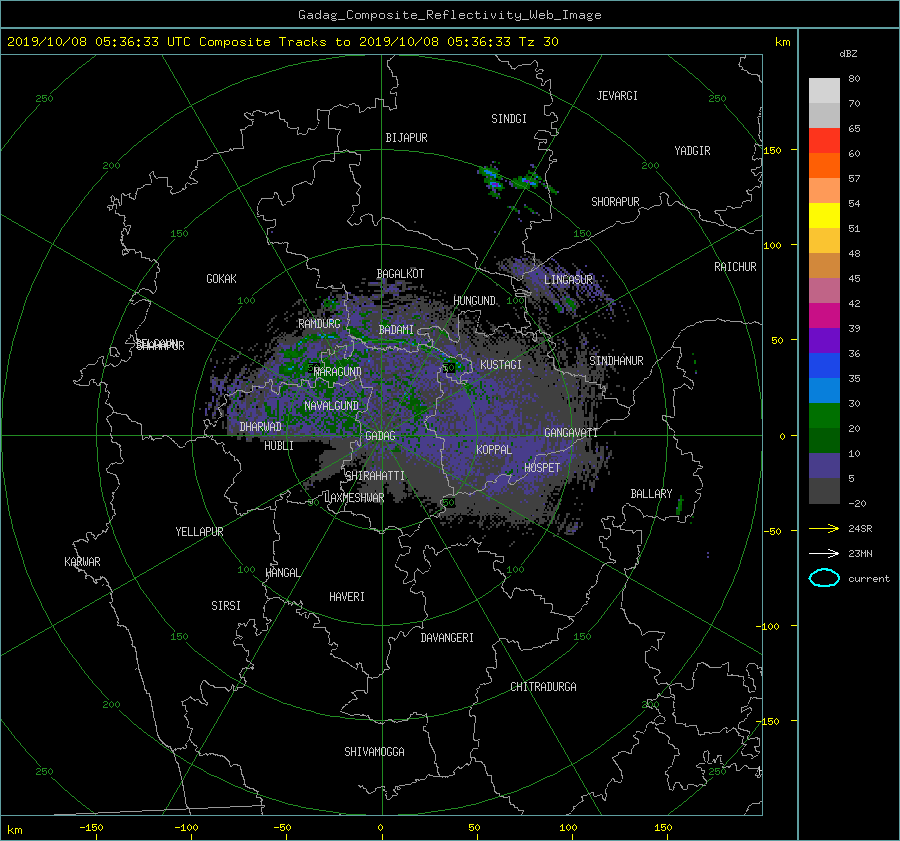This screenshot has height=841, width=900.
Task: Click the SIRSI city label
Action: [226, 606]
